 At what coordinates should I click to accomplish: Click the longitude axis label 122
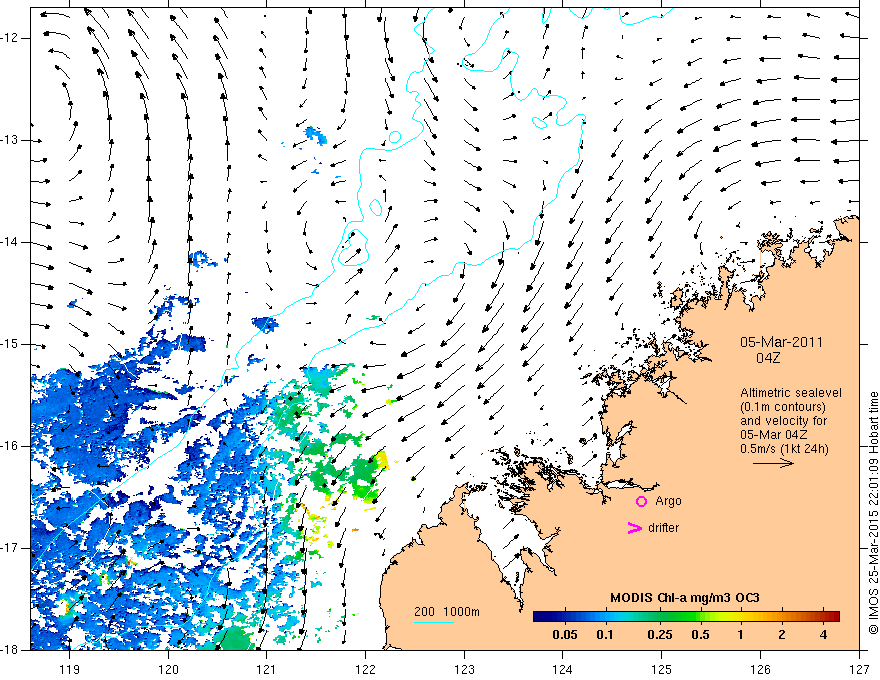[365, 669]
